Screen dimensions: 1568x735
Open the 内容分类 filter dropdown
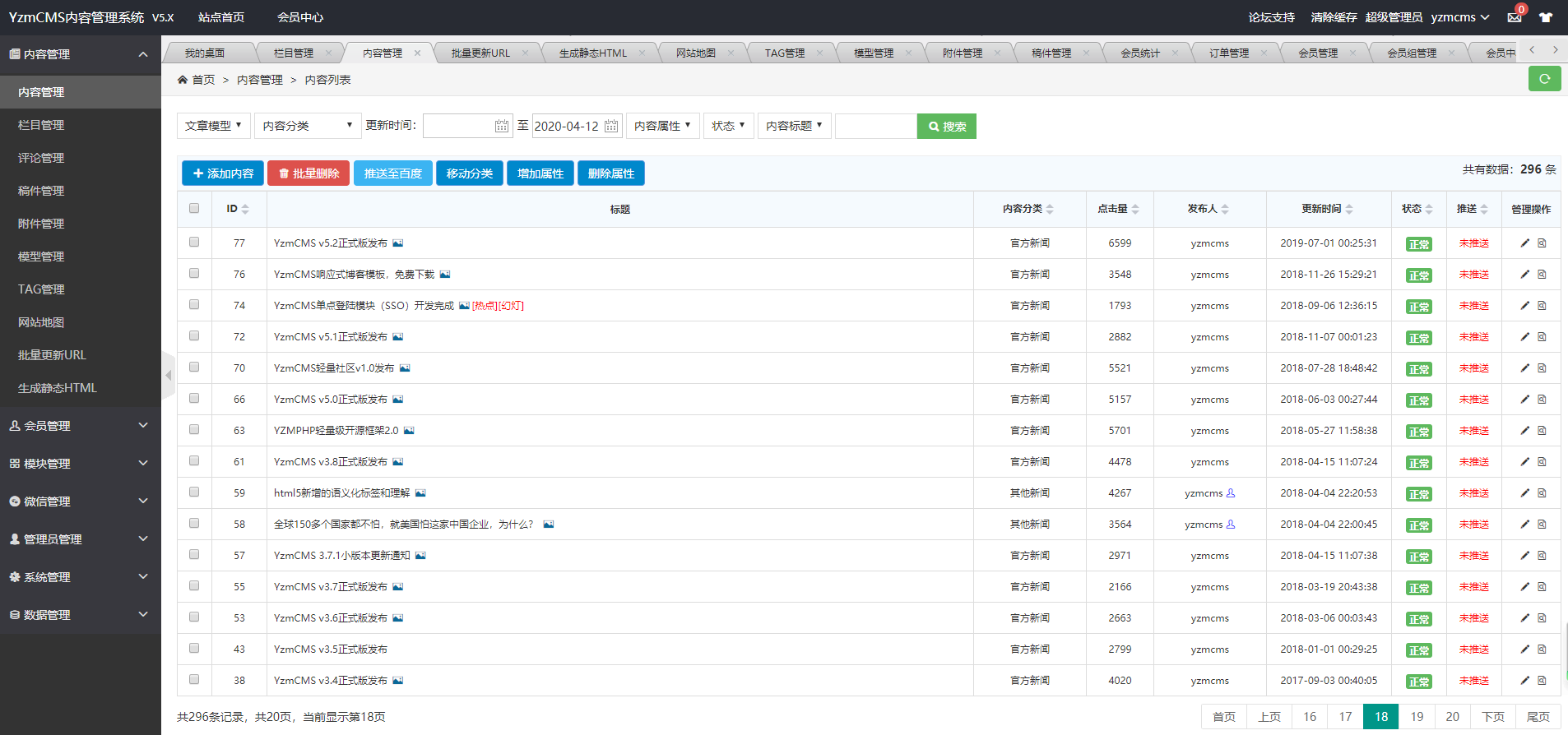tap(308, 126)
